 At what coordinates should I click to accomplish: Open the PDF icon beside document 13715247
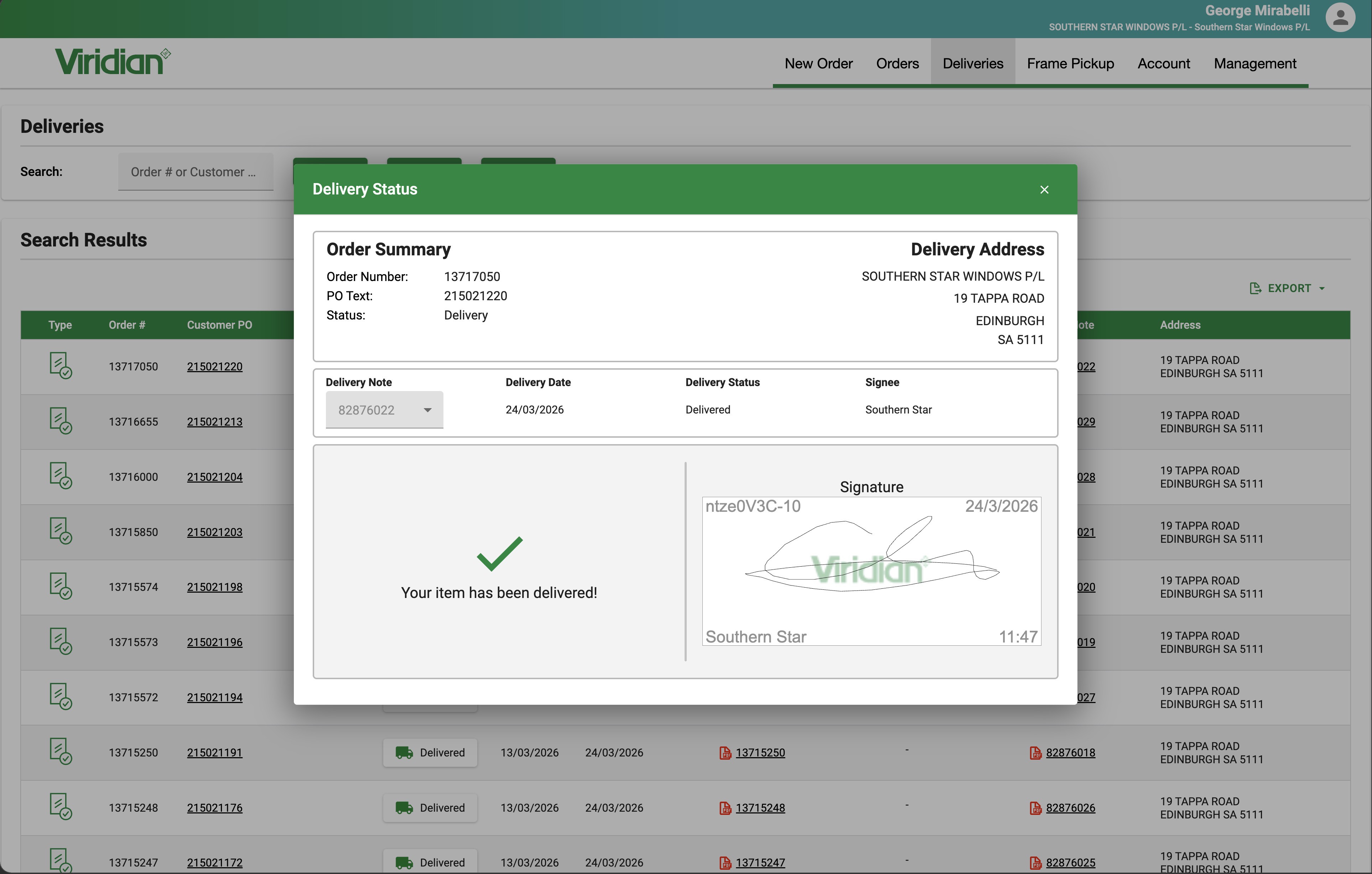point(725,863)
